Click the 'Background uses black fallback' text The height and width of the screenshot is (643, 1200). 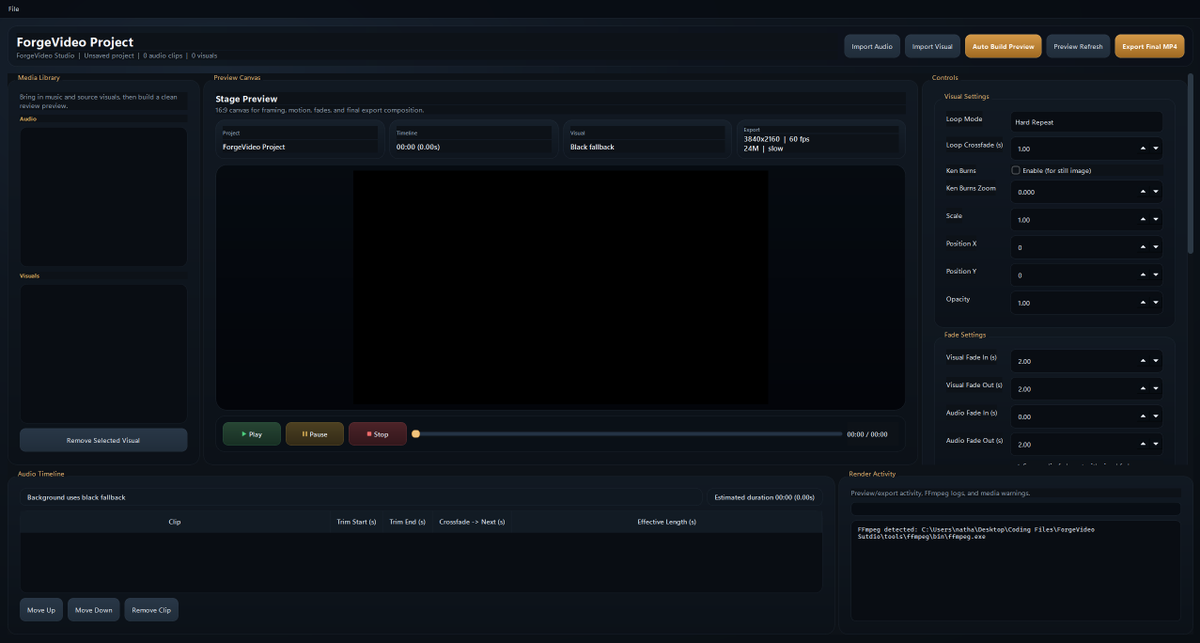tap(76, 497)
